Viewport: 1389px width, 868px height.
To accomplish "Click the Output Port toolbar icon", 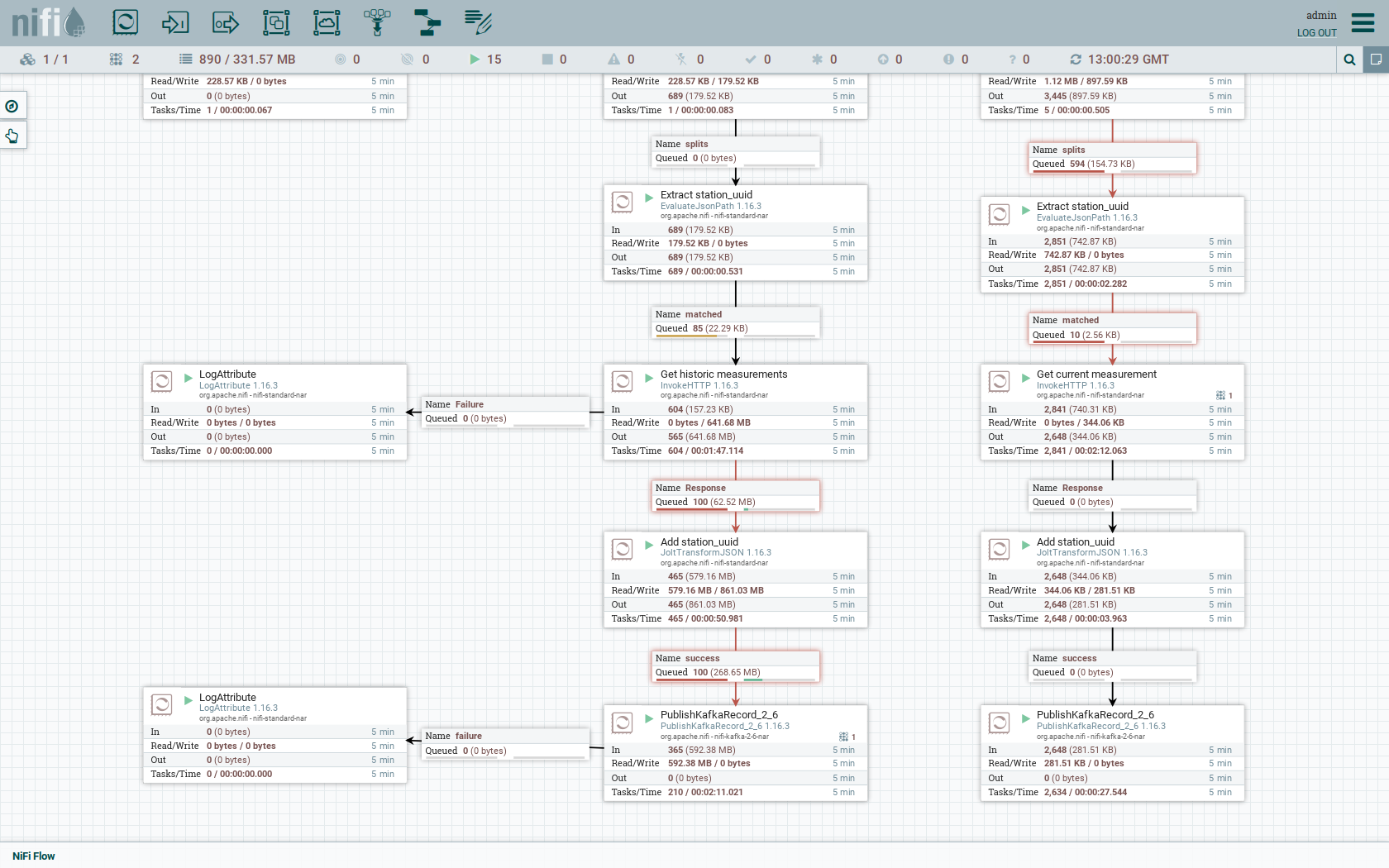I will point(226,22).
